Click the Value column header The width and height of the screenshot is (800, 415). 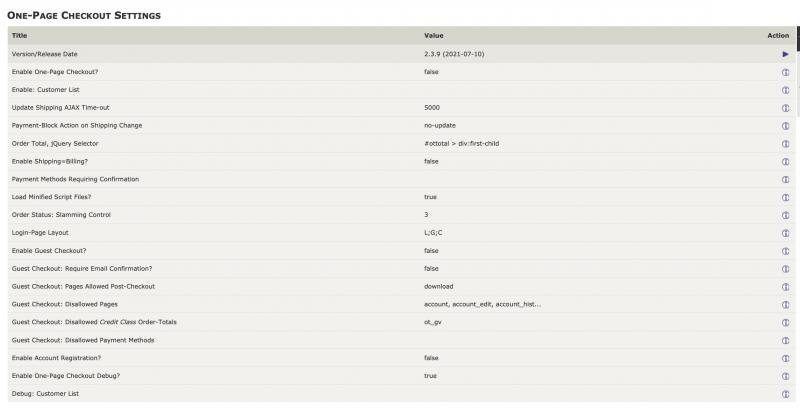coord(434,35)
